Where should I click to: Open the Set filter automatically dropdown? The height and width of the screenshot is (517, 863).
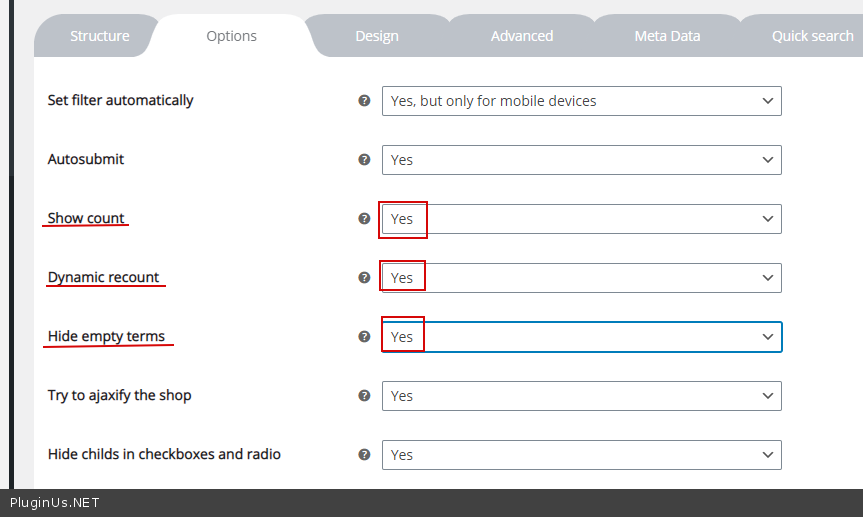581,101
